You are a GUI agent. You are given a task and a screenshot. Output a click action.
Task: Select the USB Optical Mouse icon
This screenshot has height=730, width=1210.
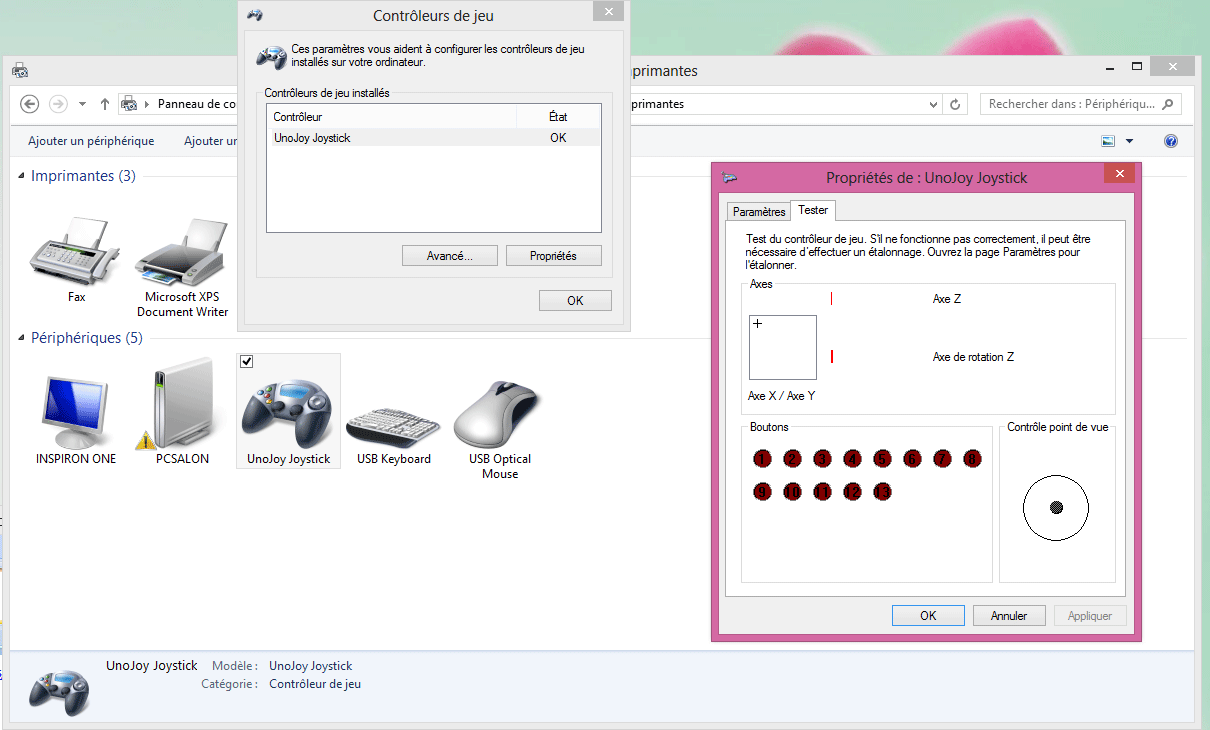[x=499, y=411]
